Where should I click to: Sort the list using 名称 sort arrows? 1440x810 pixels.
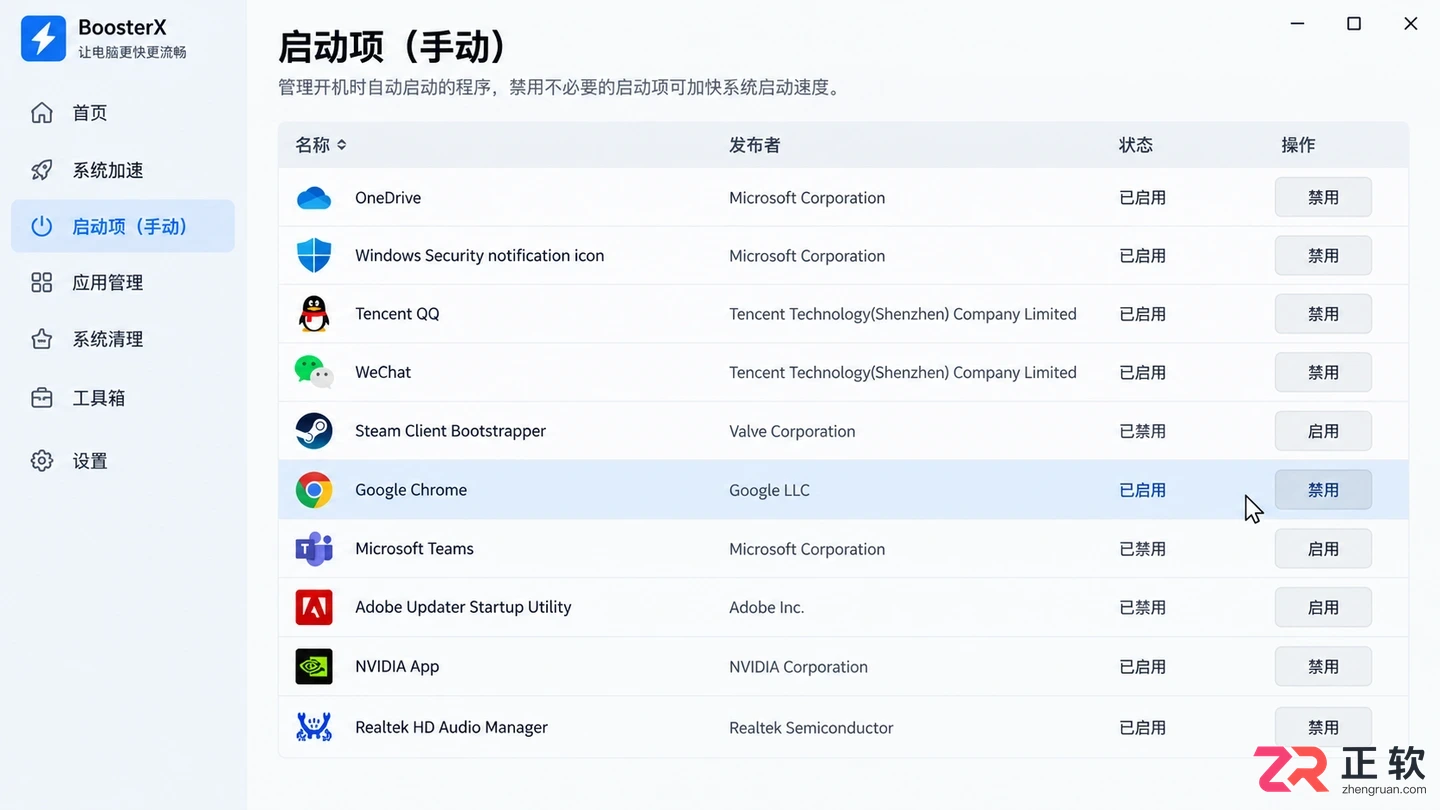[341, 145]
